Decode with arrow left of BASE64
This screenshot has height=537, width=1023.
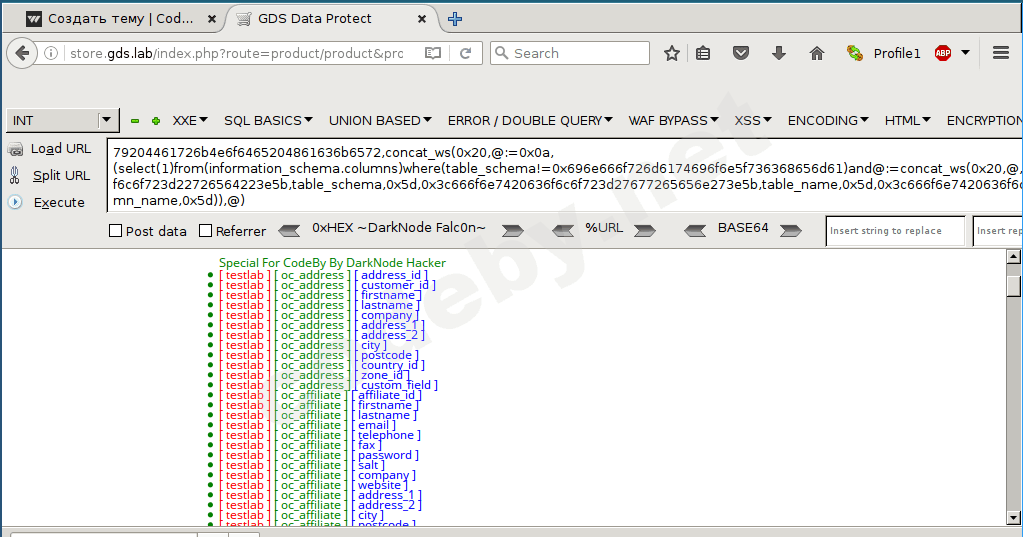click(695, 230)
